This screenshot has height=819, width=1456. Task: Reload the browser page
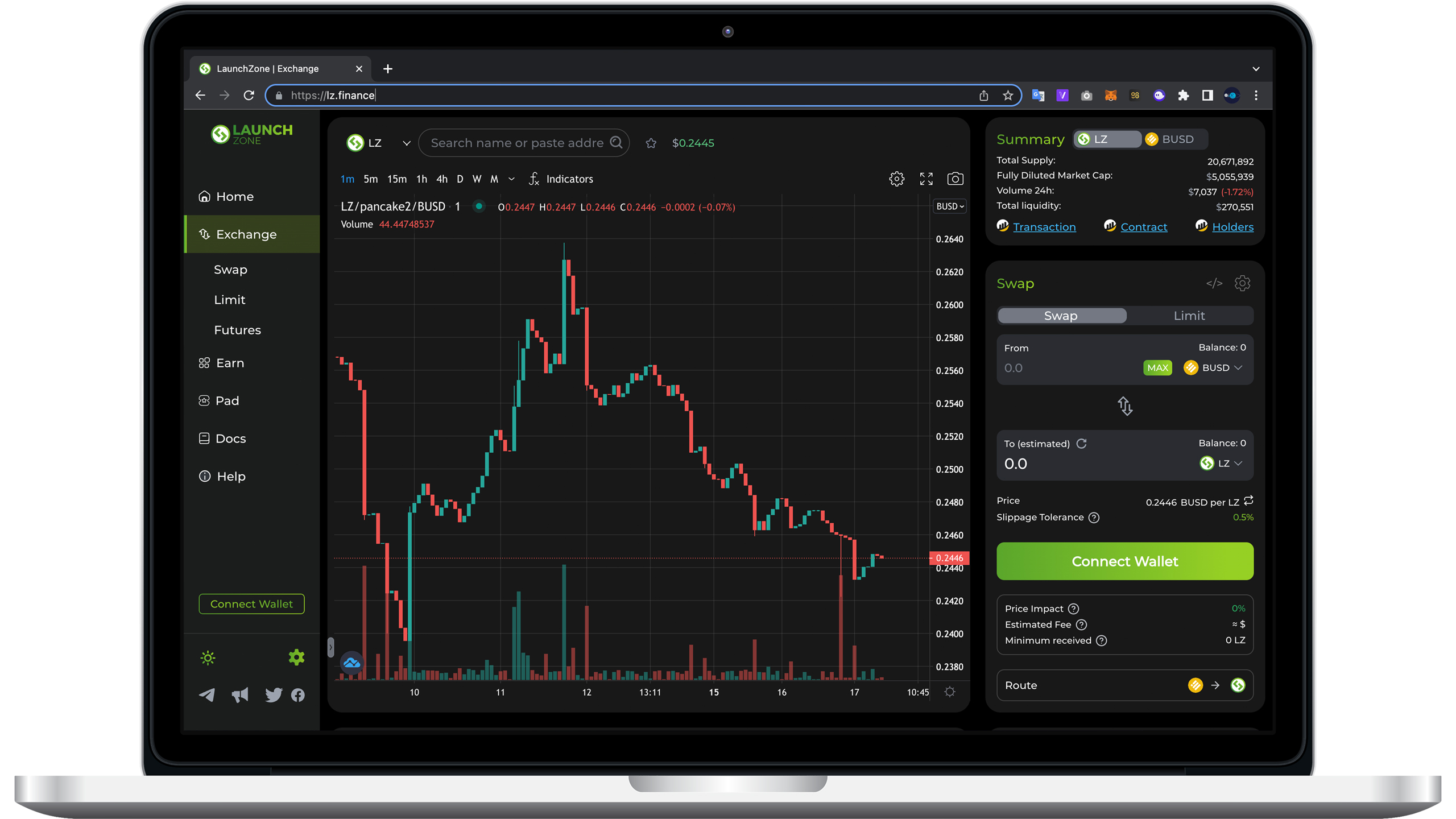[x=249, y=96]
